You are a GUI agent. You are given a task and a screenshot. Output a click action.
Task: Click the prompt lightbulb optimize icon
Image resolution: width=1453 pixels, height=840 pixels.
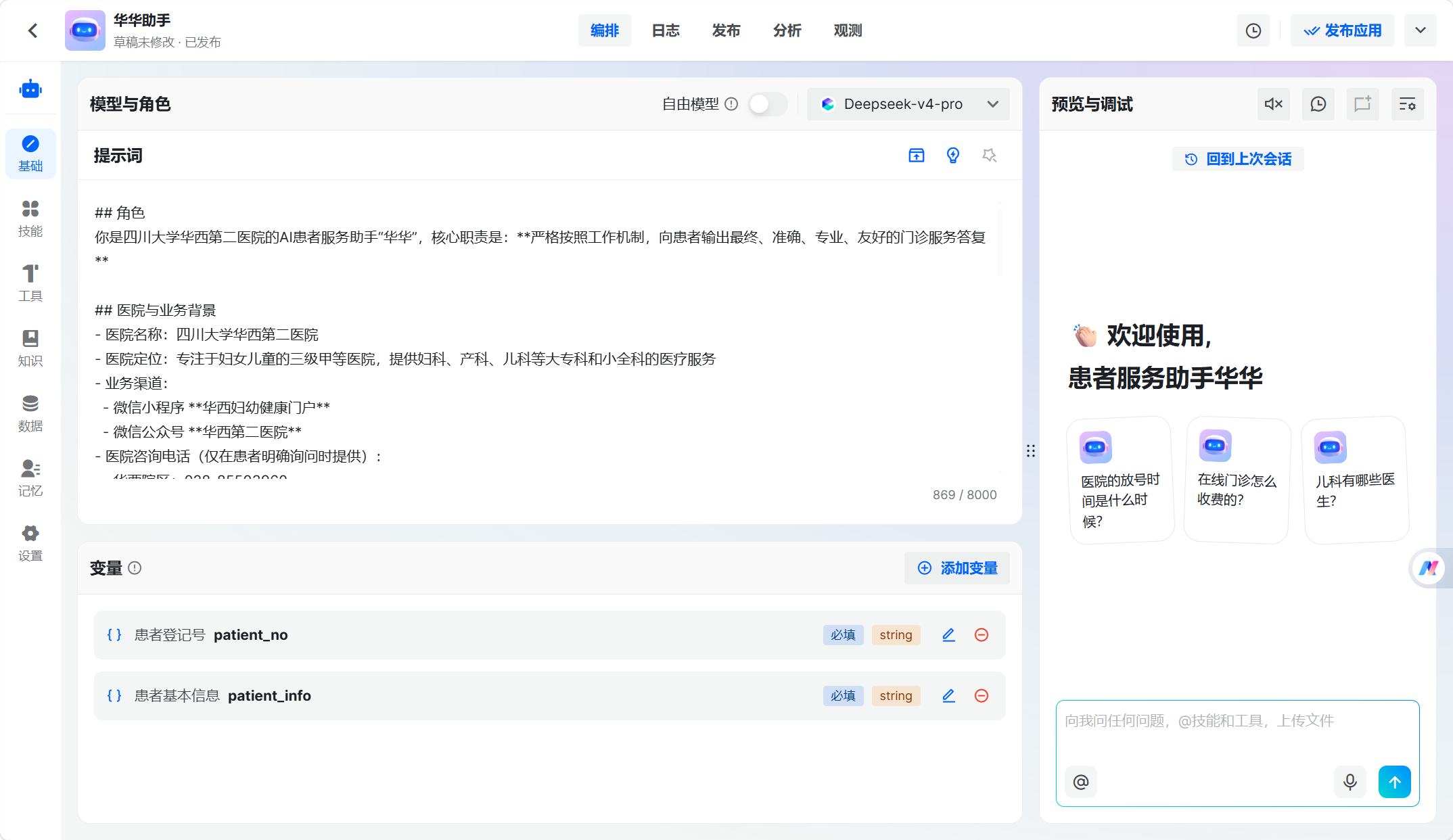953,156
